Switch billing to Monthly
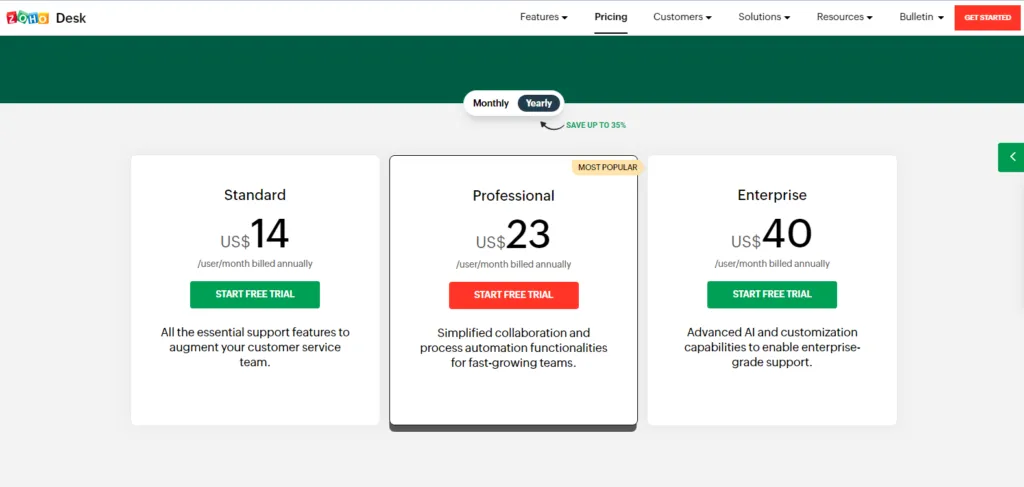The height and width of the screenshot is (487, 1024). tap(491, 103)
